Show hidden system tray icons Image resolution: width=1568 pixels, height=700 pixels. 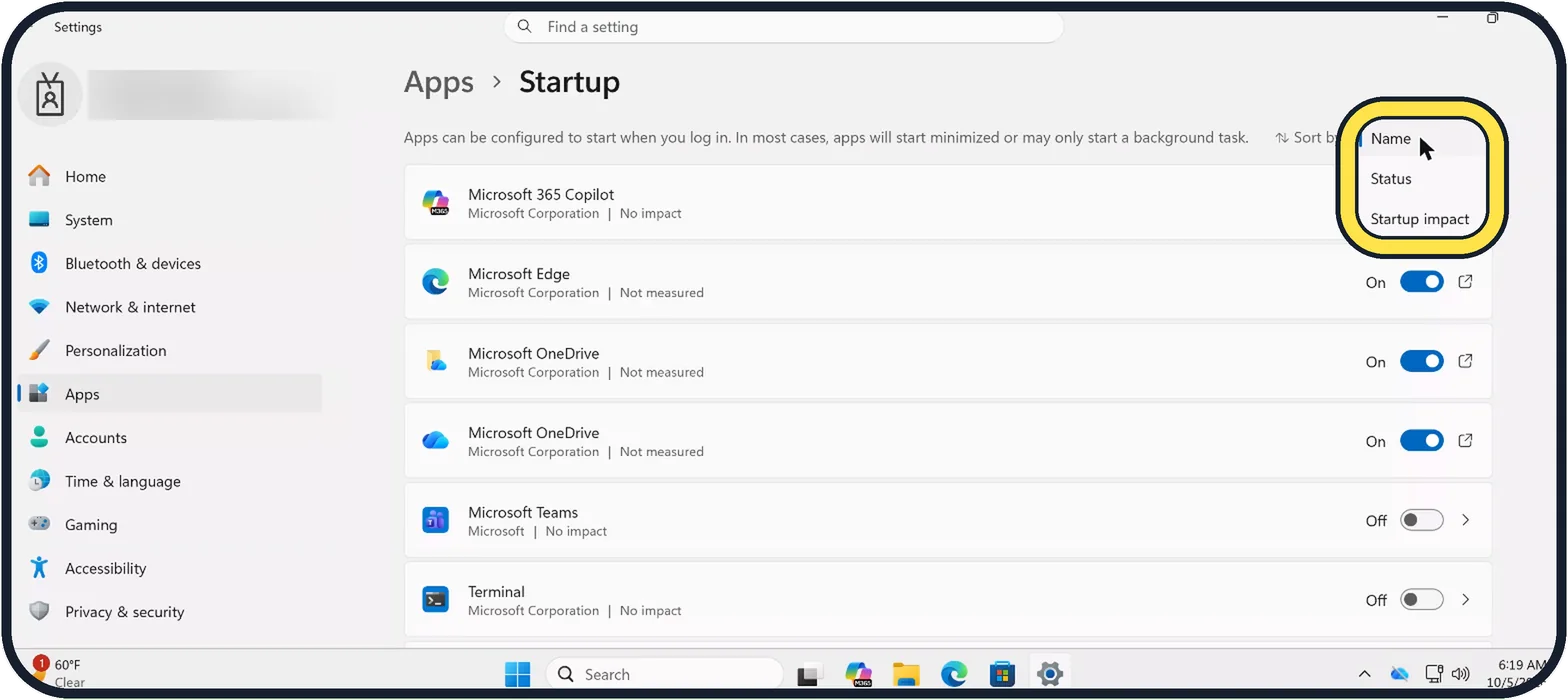pyautogui.click(x=1364, y=674)
